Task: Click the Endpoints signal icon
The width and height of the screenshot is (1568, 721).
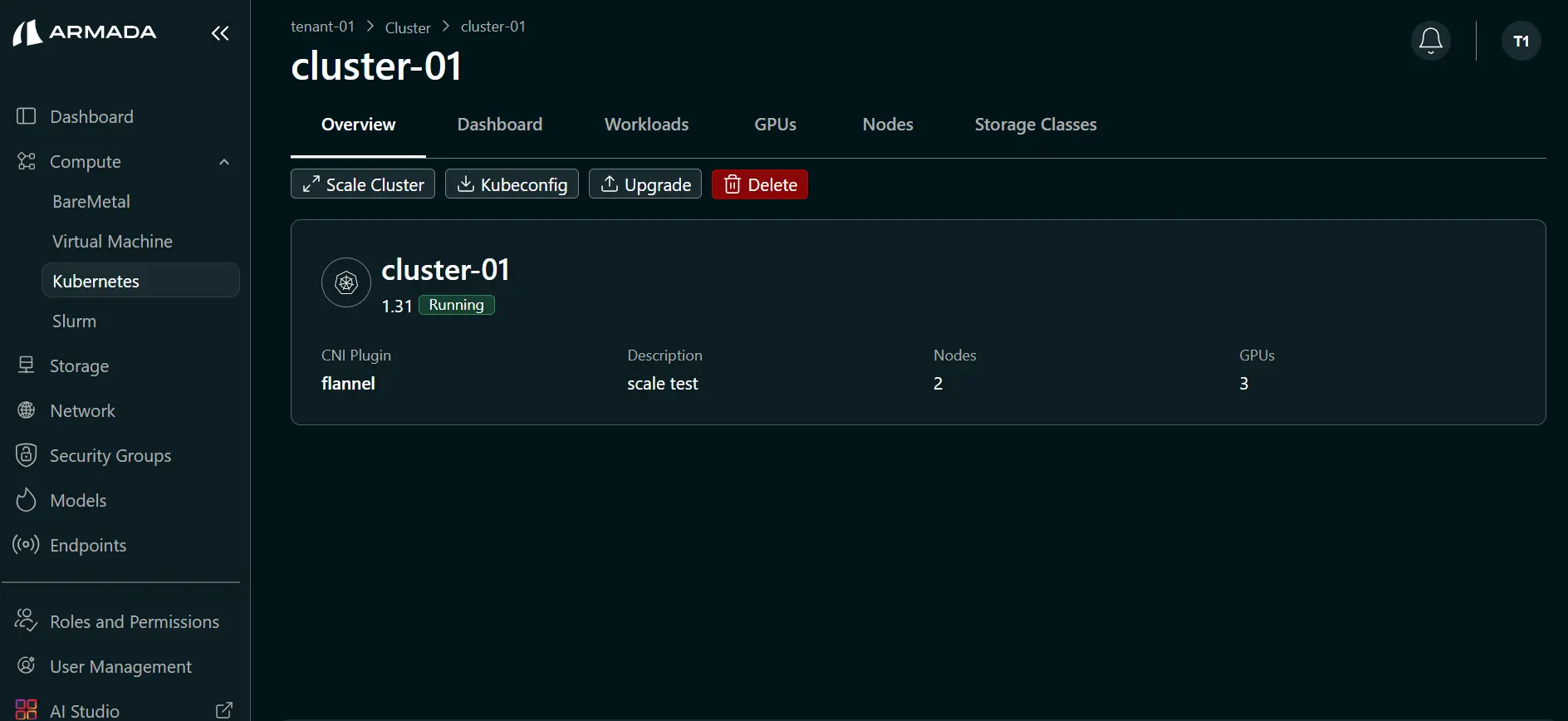Action: [27, 545]
